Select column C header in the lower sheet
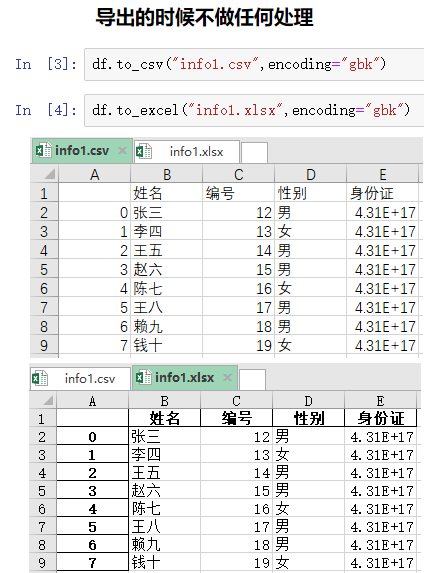Viewport: 435px width, 573px height. pyautogui.click(x=237, y=401)
